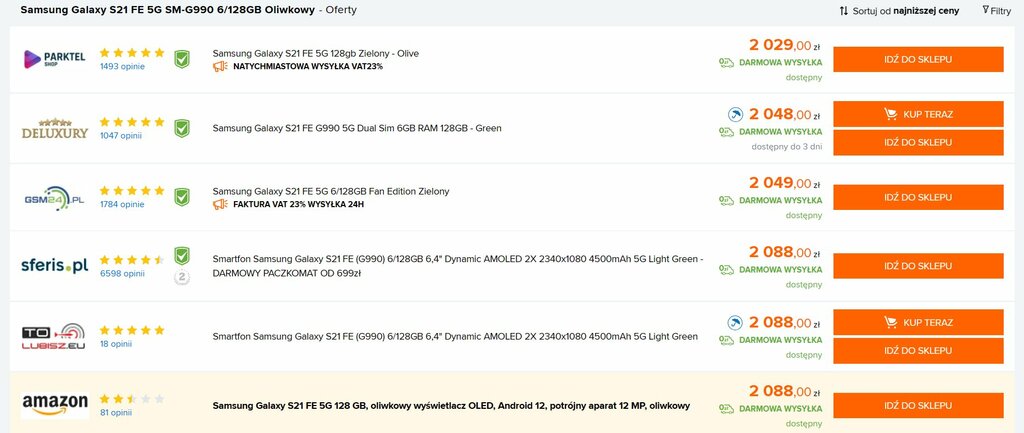Screen dimensions: 1024x433
Task: Click IDŹ DO SKLEPU for sferis.pl offer
Action: coord(918,266)
